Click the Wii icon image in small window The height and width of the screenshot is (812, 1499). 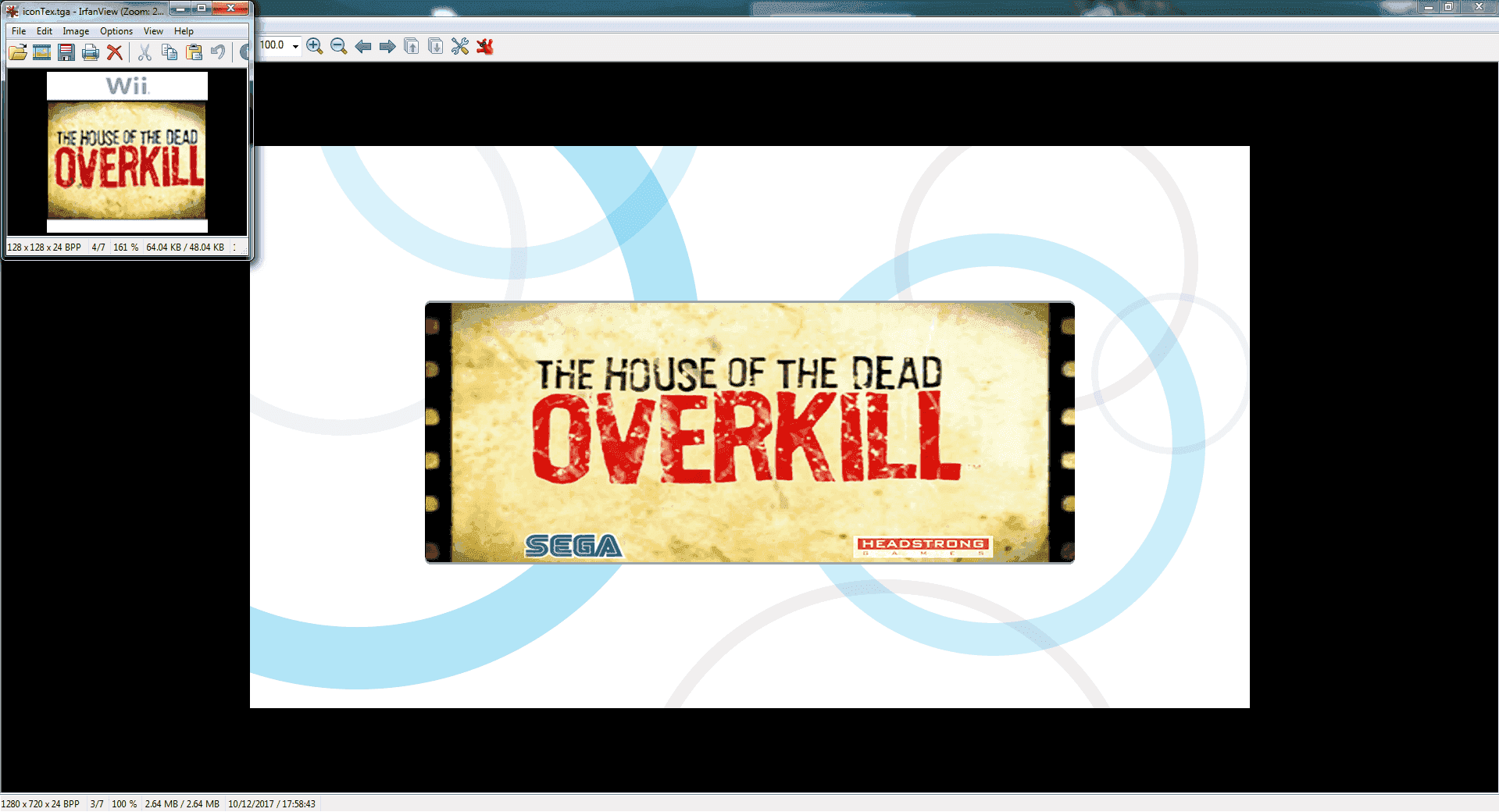click(x=127, y=152)
